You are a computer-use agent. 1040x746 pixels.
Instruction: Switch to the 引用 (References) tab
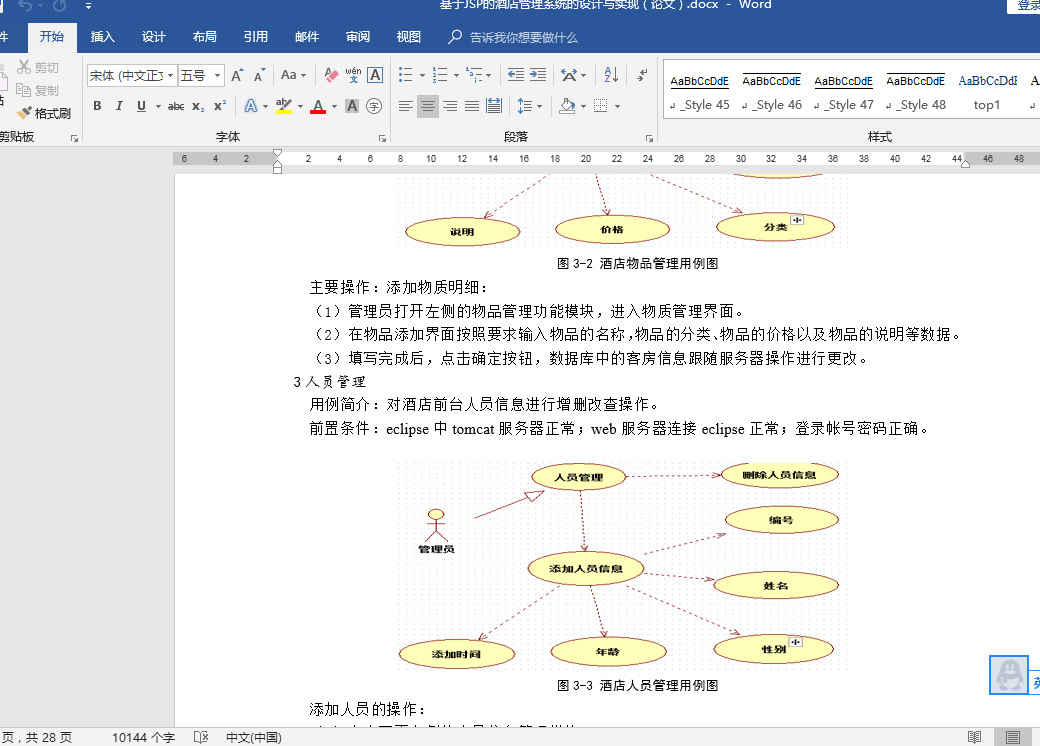(255, 37)
